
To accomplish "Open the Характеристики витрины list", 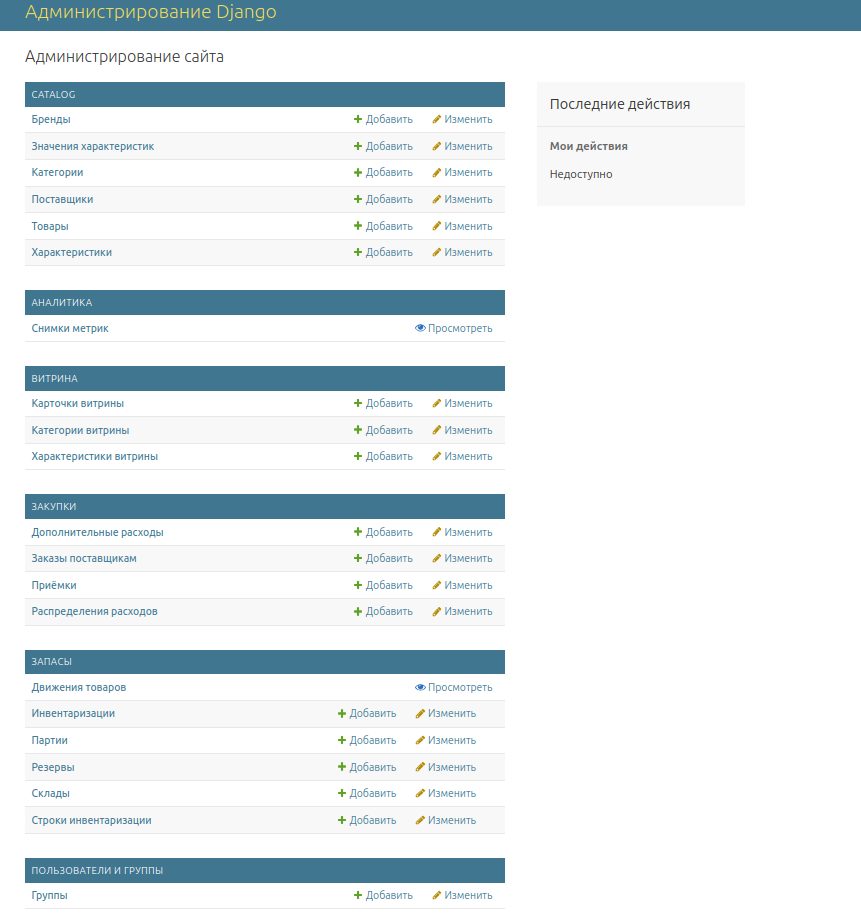I will [x=94, y=456].
